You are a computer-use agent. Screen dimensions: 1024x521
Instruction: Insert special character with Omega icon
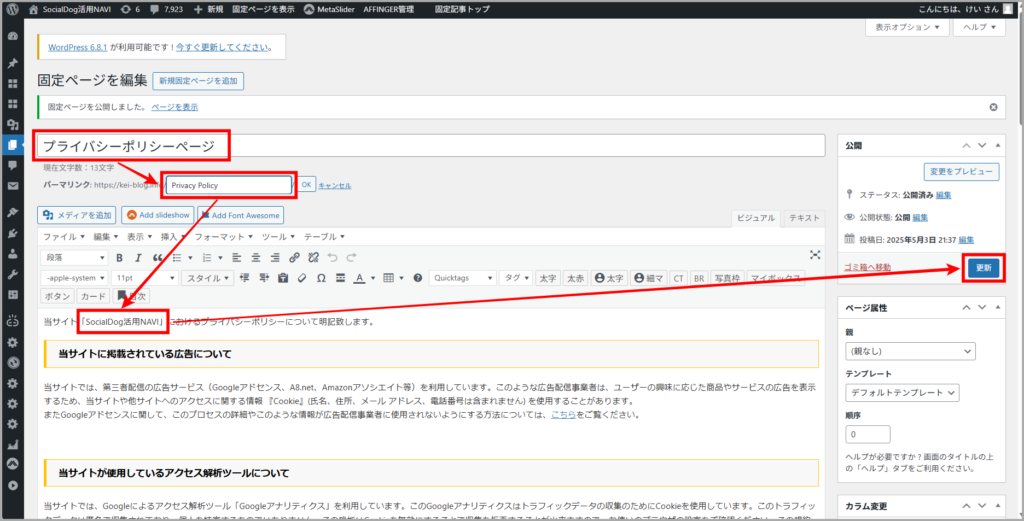(x=321, y=278)
